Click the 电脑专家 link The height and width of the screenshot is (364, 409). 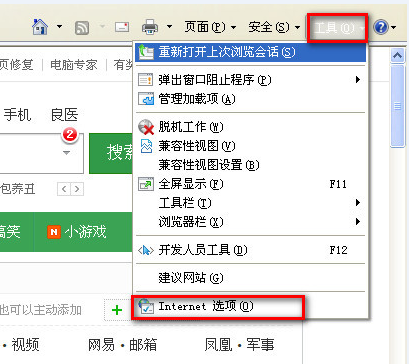74,65
